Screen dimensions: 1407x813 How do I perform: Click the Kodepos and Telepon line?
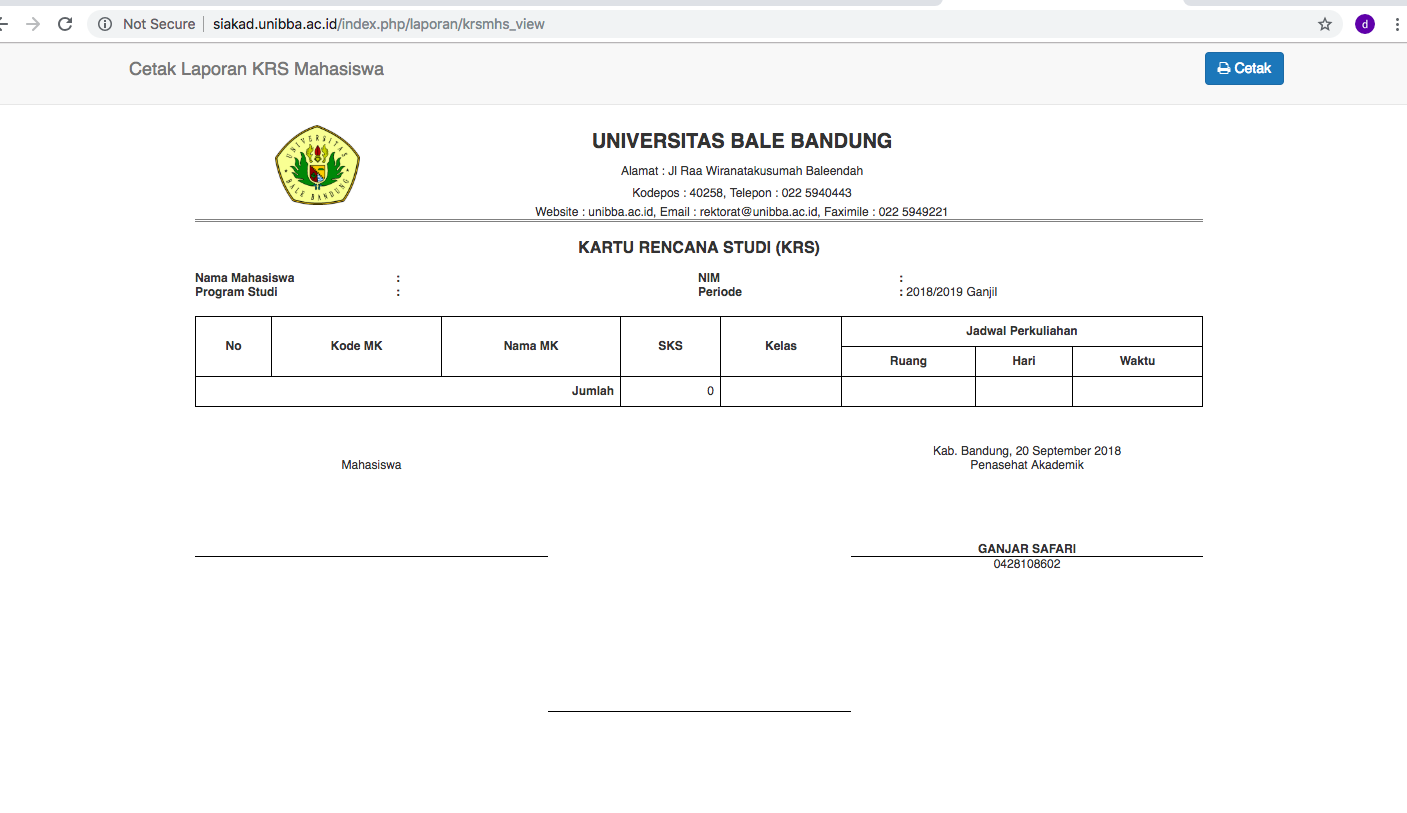pos(742,192)
